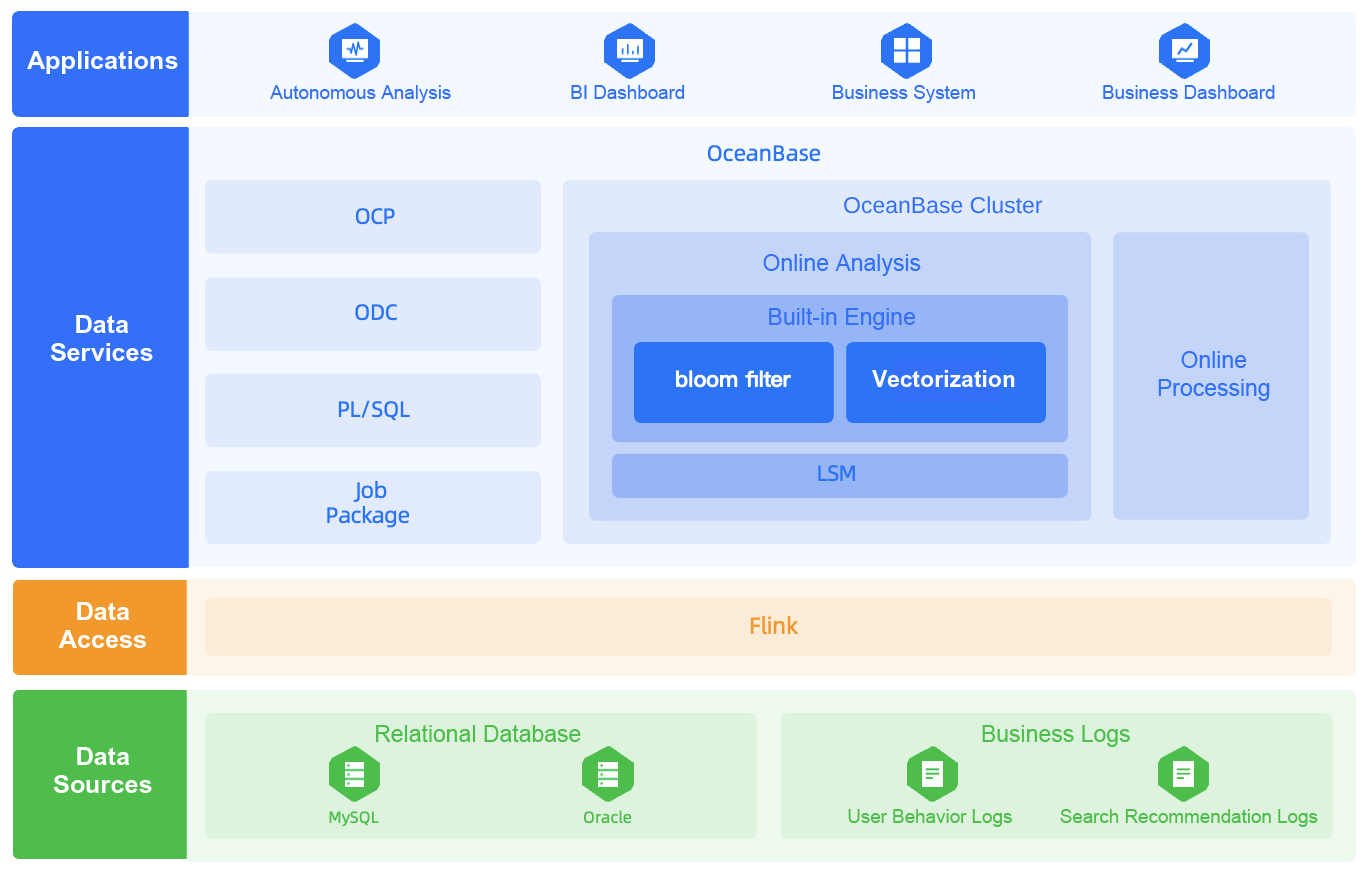Image resolution: width=1370 pixels, height=872 pixels.
Task: Click the Job Package box
Action: coord(373,507)
